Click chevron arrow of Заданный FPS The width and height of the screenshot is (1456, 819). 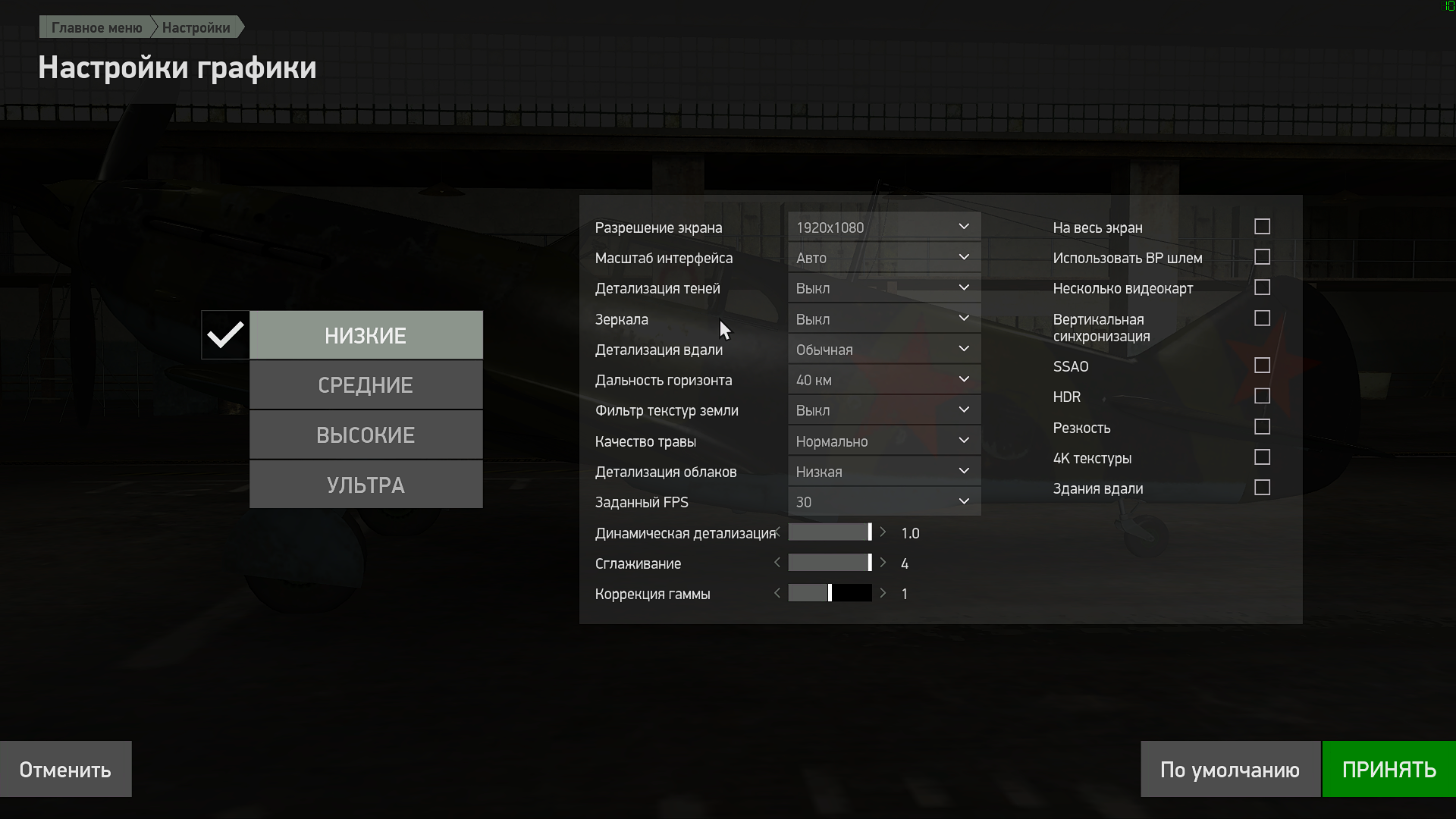pyautogui.click(x=964, y=502)
